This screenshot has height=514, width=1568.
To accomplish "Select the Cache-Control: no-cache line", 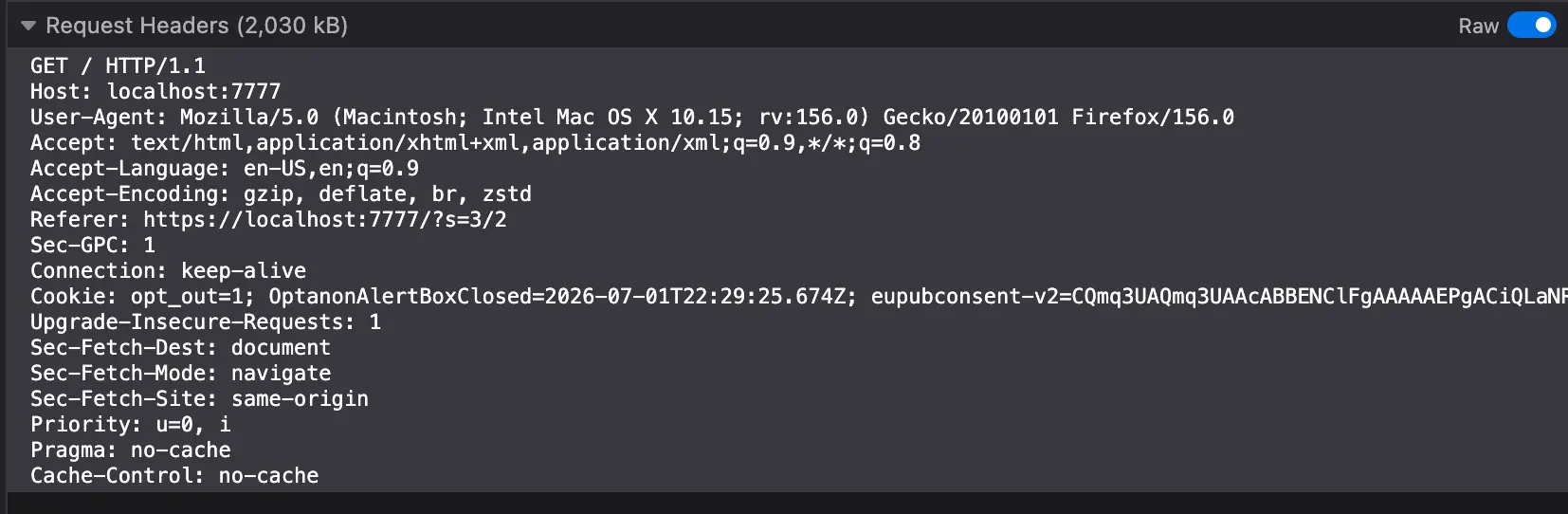I will [x=174, y=475].
